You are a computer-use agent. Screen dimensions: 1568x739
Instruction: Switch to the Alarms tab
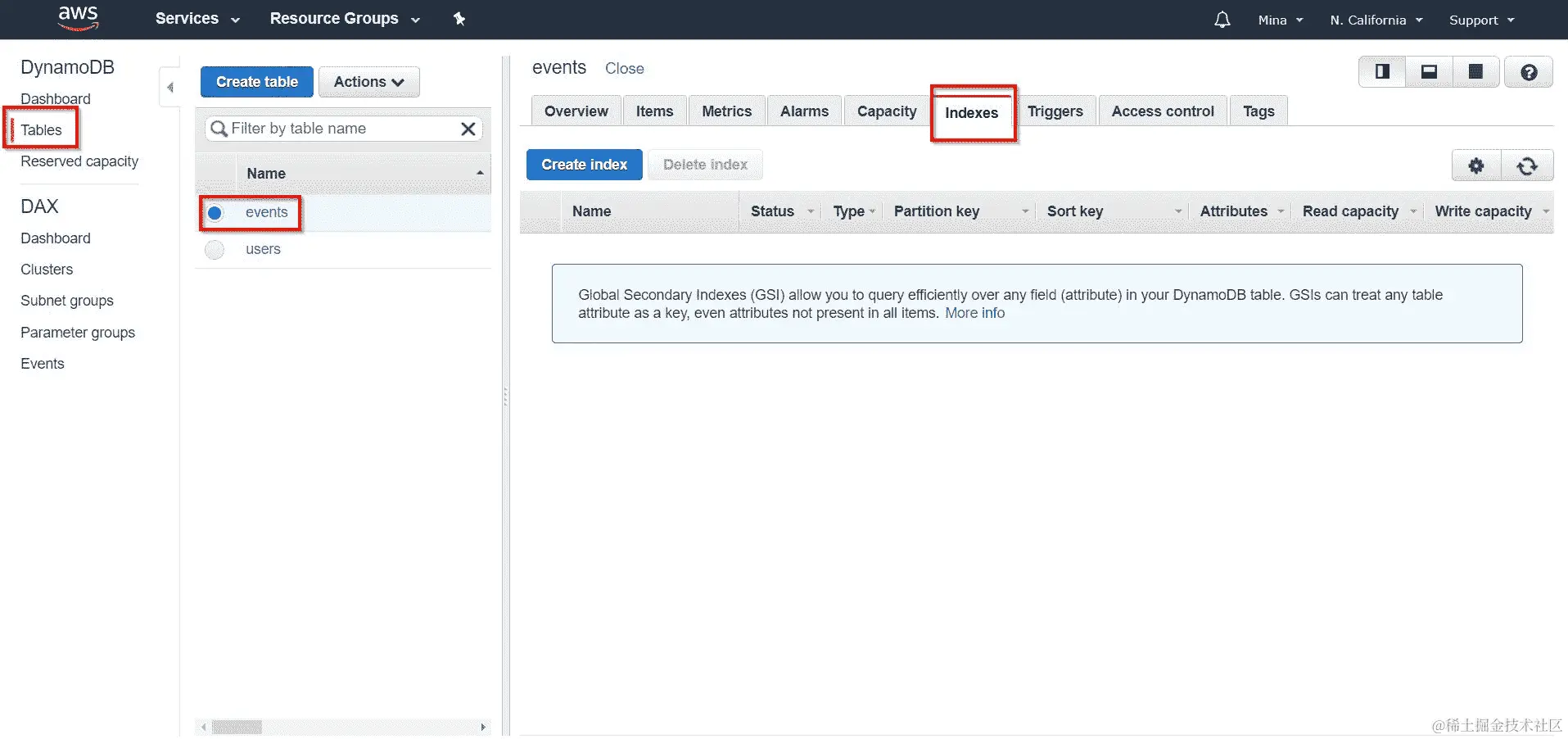(x=804, y=111)
